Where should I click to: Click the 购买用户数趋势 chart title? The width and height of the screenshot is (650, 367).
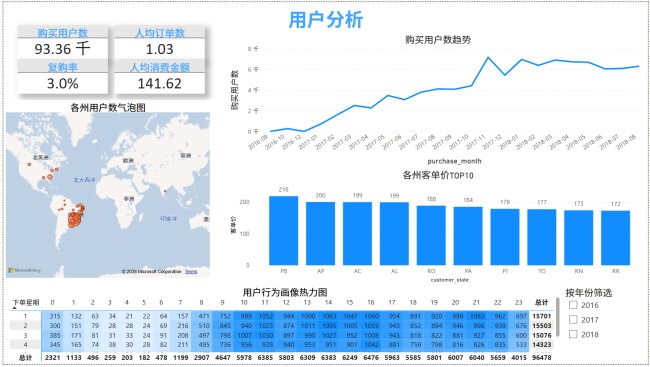coord(438,39)
